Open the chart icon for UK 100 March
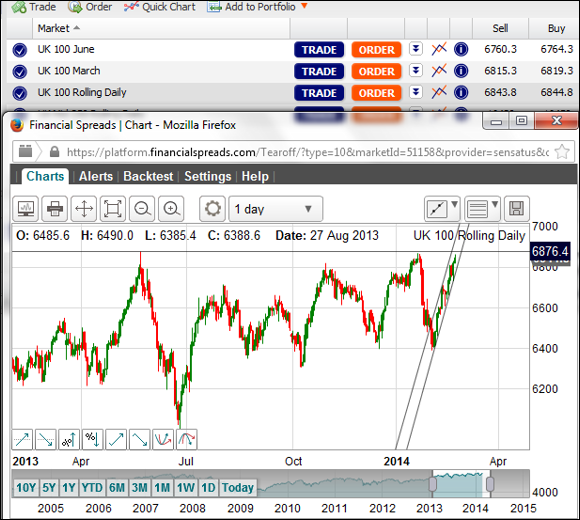Viewport: 580px width, 520px height. coord(439,70)
